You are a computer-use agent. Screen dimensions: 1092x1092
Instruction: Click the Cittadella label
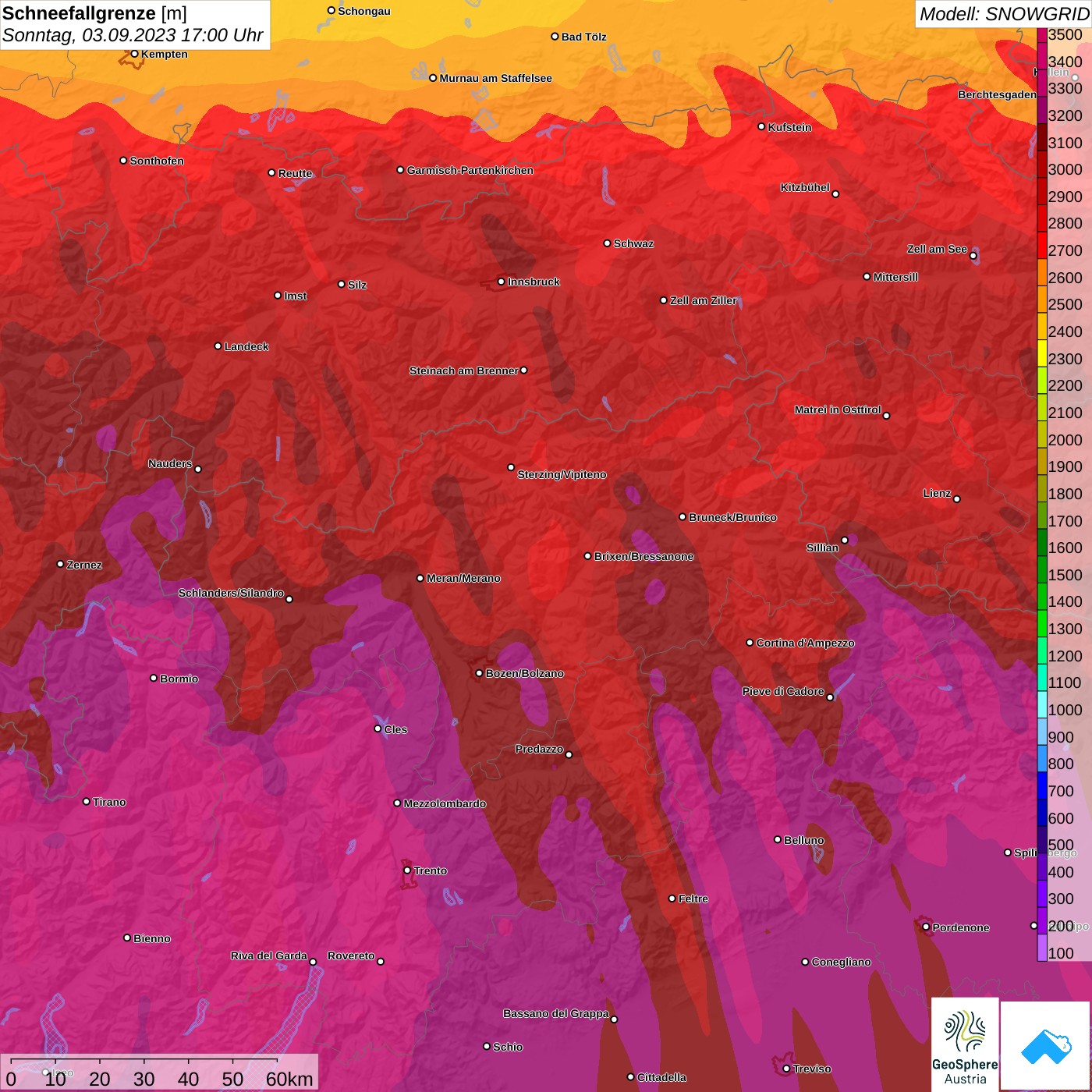[x=661, y=1077]
